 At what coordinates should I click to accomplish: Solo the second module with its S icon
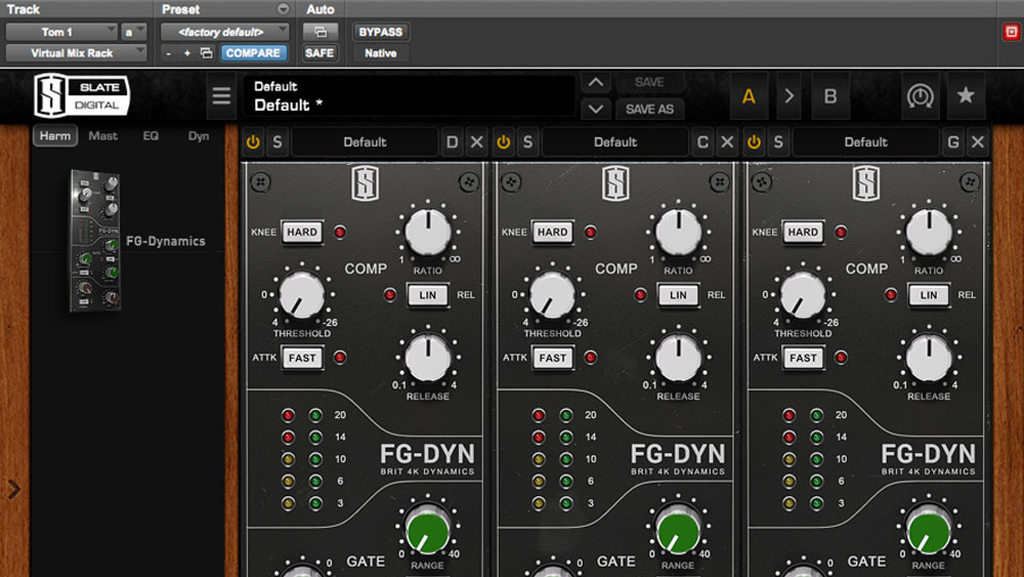click(528, 142)
